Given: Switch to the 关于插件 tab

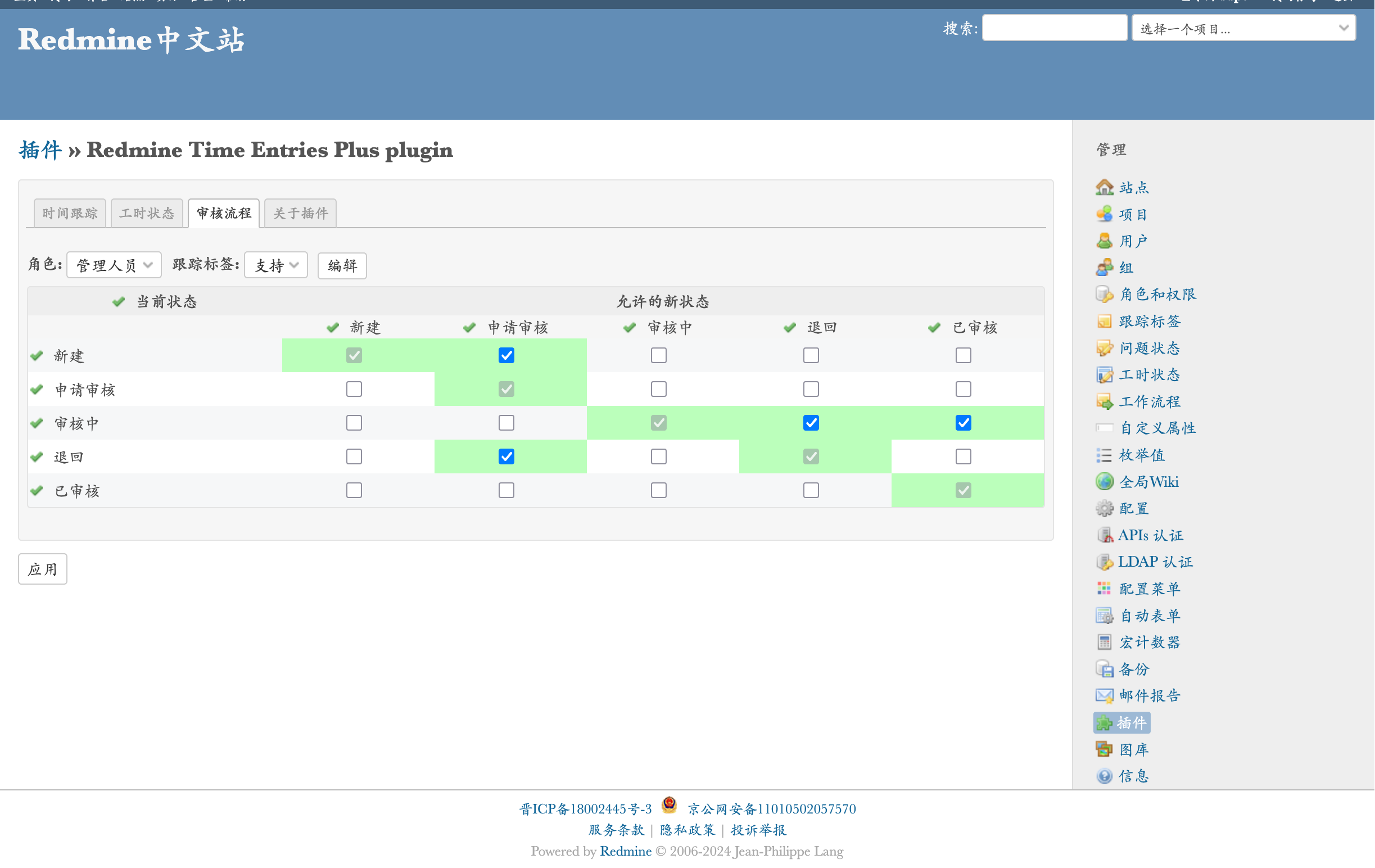Looking at the screenshot, I should pyautogui.click(x=300, y=213).
